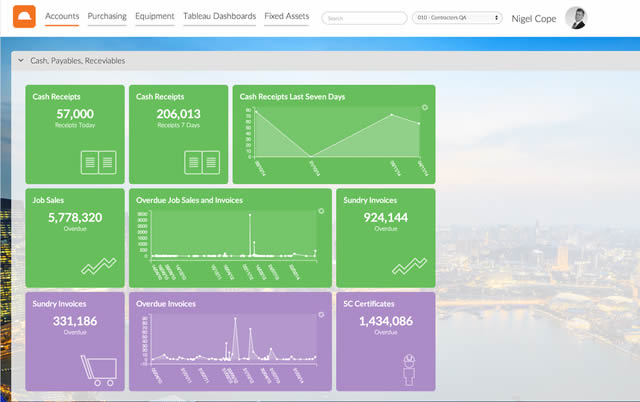Viewport: 640px width, 402px height.
Task: Collapse the Cash, Payables, Receivables section
Action: tap(20, 61)
